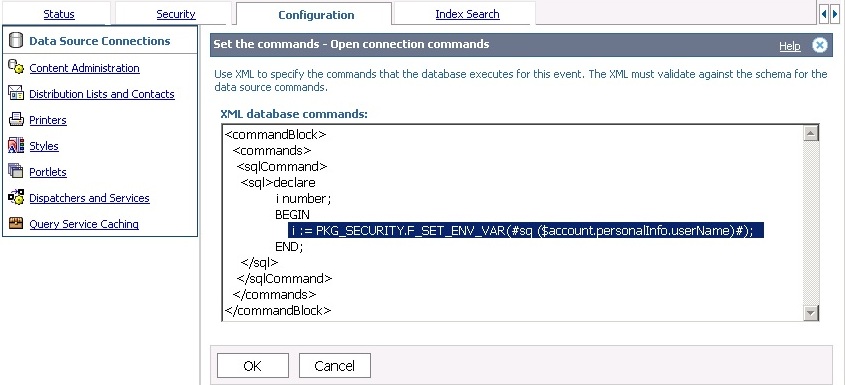
Task: Click the </sql> closing tag line
Action: (x=259, y=263)
